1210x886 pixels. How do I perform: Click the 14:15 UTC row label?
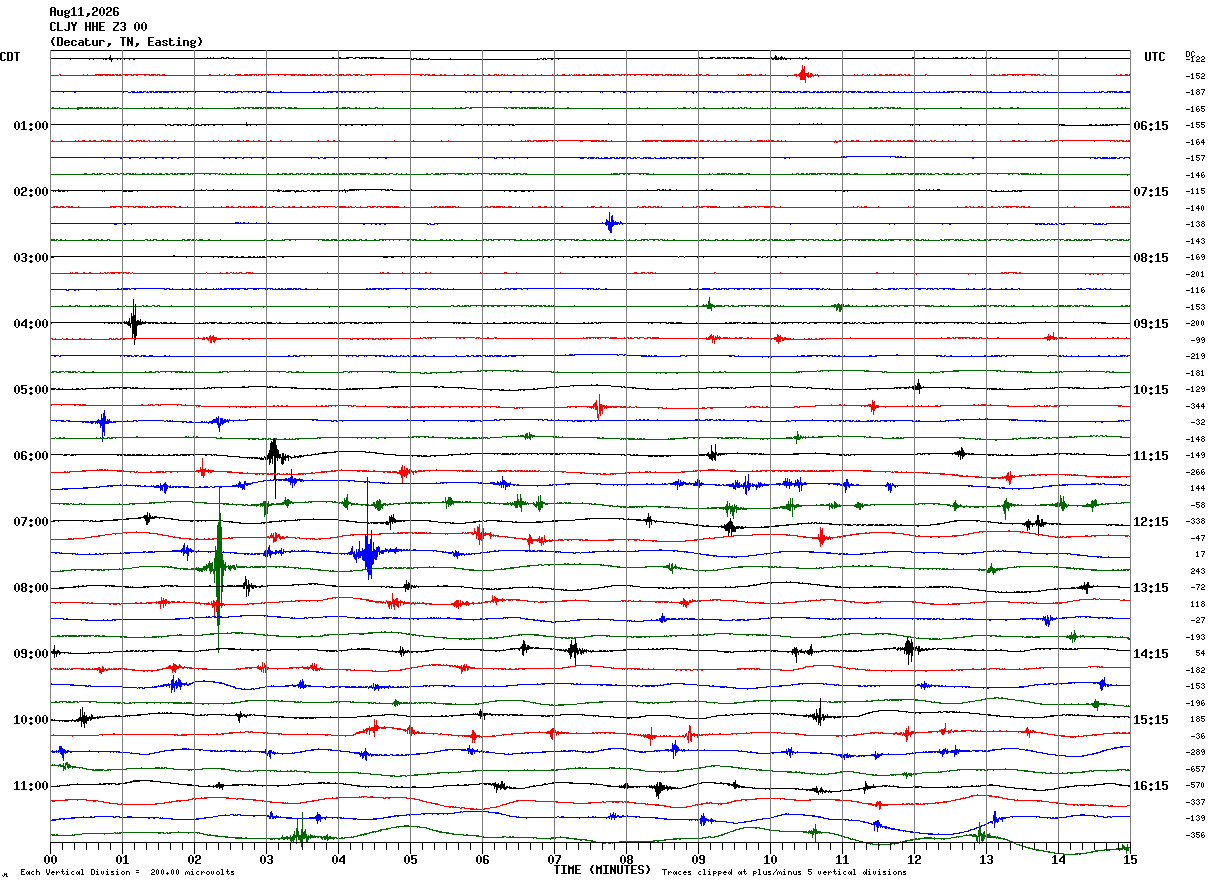tap(1151, 654)
